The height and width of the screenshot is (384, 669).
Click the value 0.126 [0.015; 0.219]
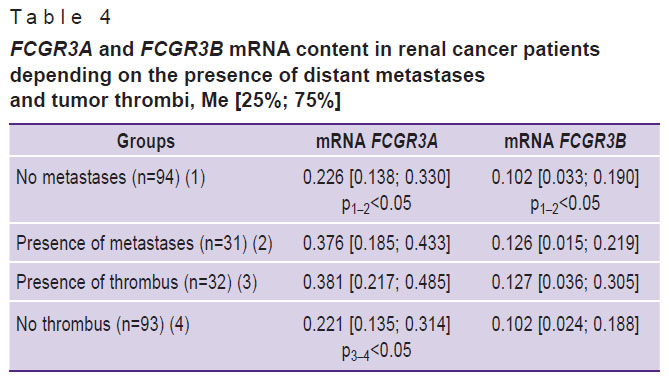click(x=565, y=243)
